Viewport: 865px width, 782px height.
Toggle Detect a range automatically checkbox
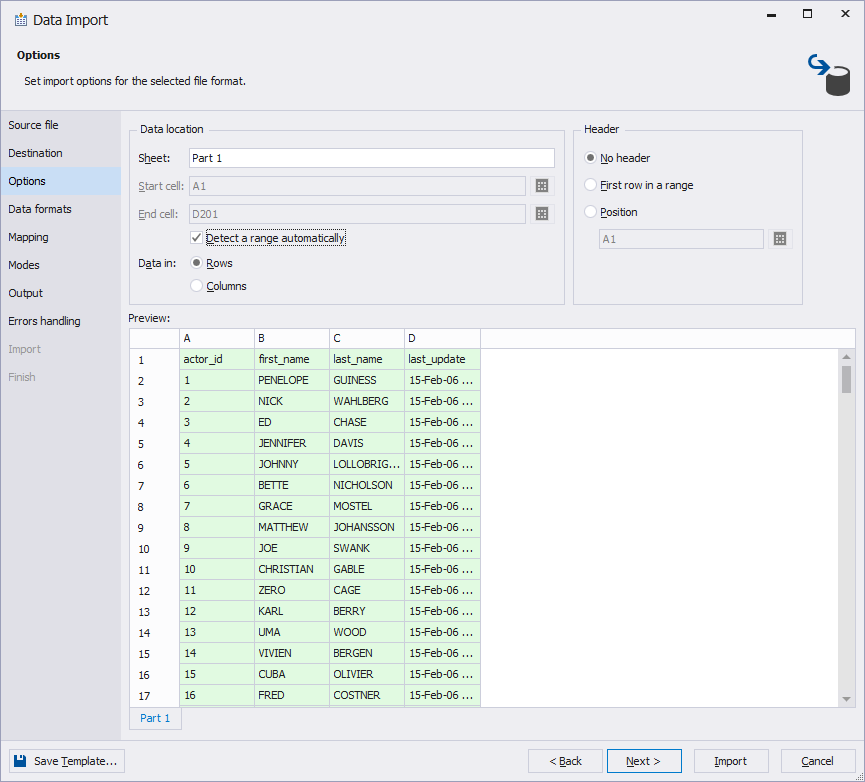click(x=197, y=239)
